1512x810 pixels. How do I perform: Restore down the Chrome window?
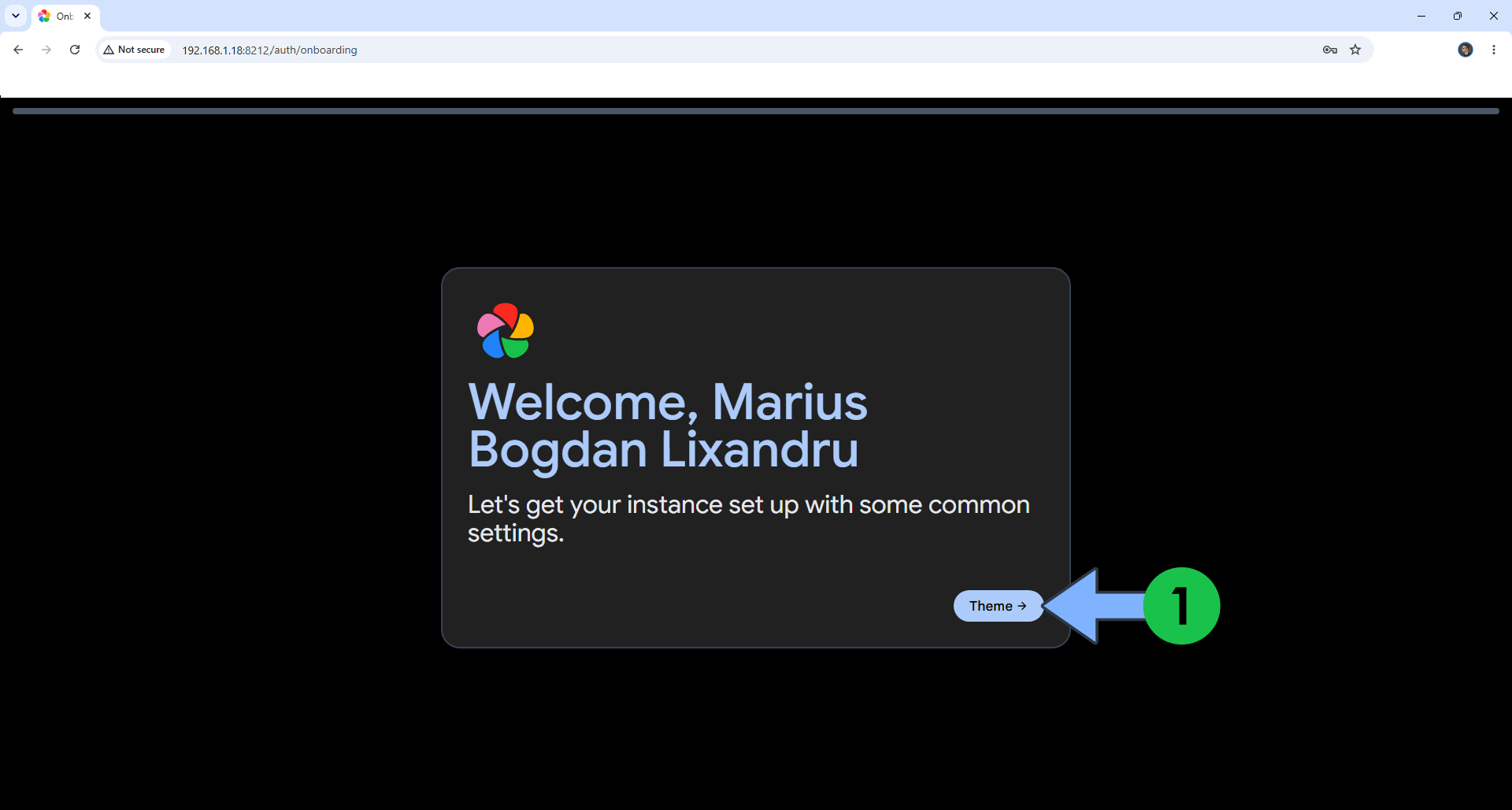point(1458,16)
